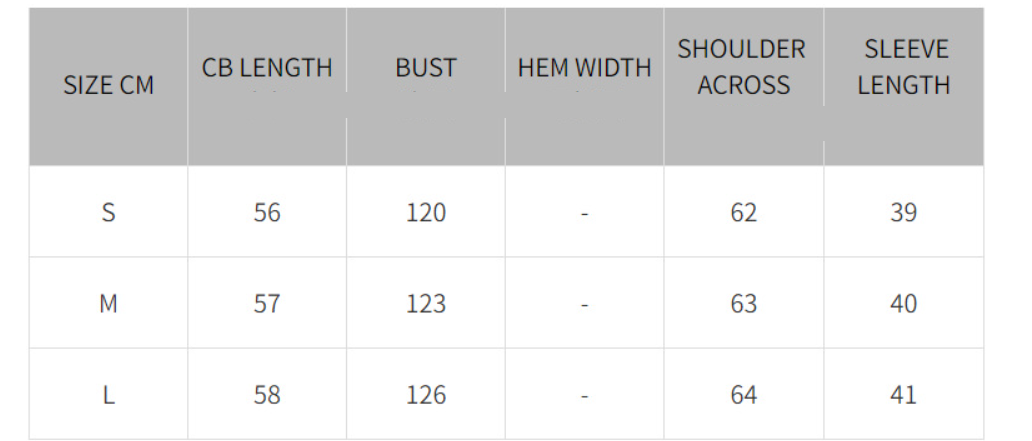
Task: Click sleeve length value 40
Action: (x=904, y=303)
